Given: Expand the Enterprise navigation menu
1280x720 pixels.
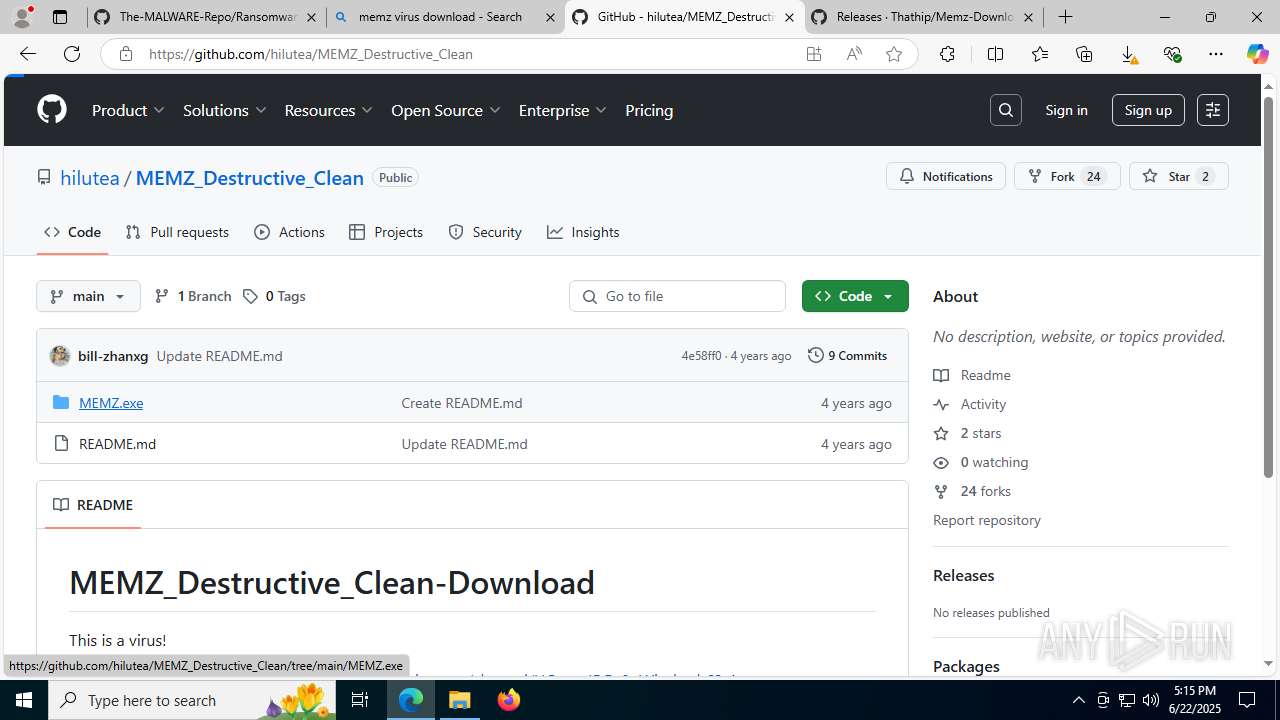Looking at the screenshot, I should [x=563, y=110].
